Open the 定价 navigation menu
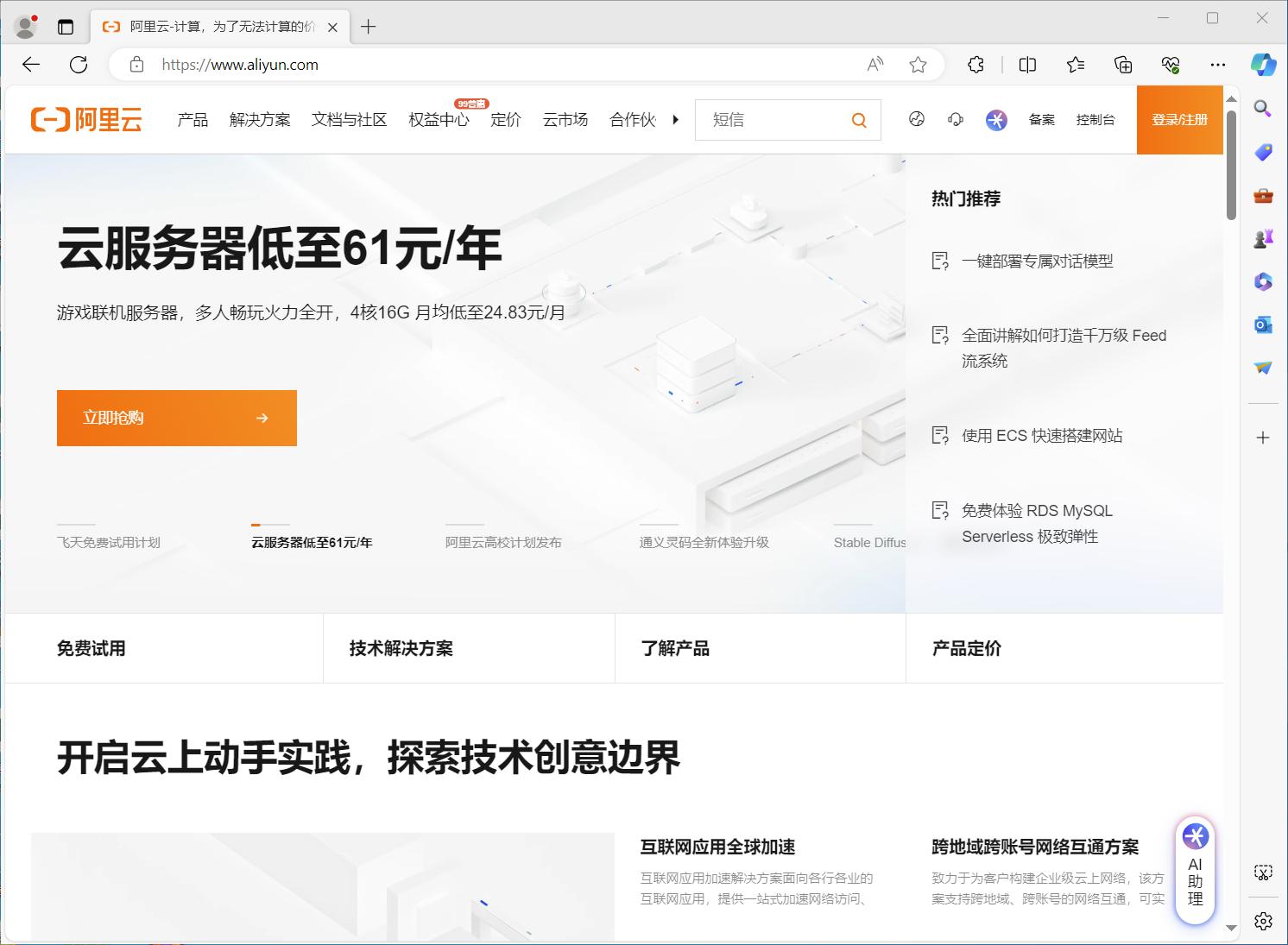 click(506, 120)
